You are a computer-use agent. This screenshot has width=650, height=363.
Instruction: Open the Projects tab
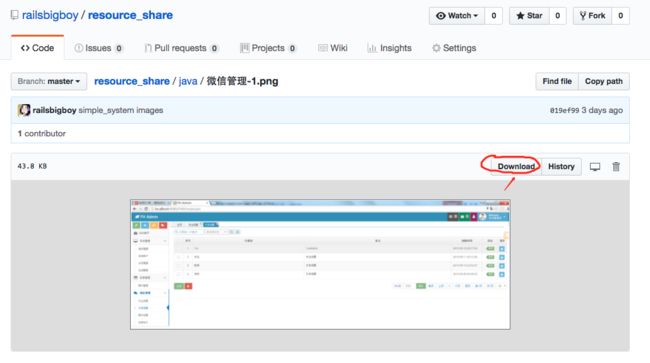tap(268, 48)
